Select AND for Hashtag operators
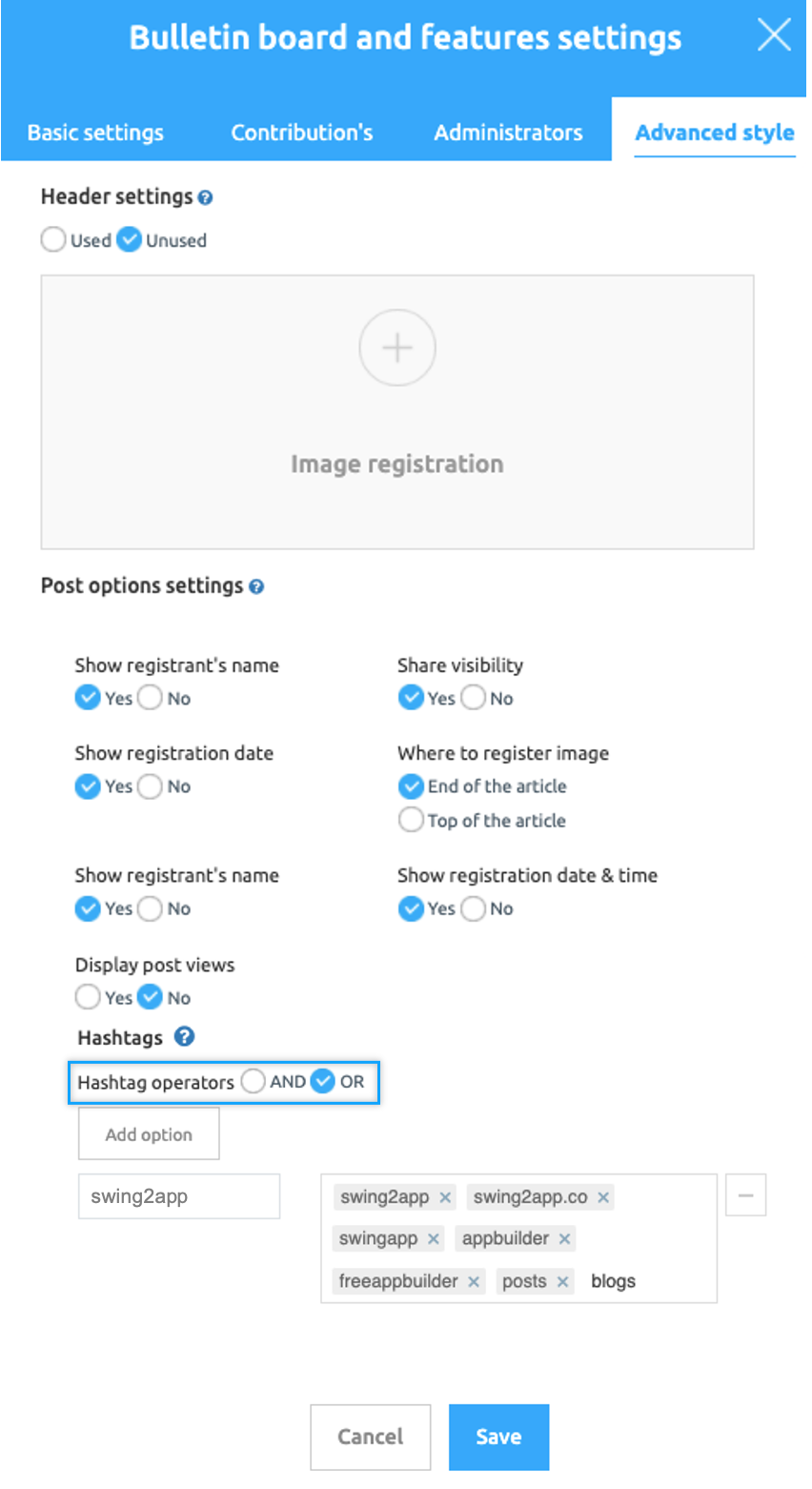The image size is (812, 1489). click(x=254, y=1081)
